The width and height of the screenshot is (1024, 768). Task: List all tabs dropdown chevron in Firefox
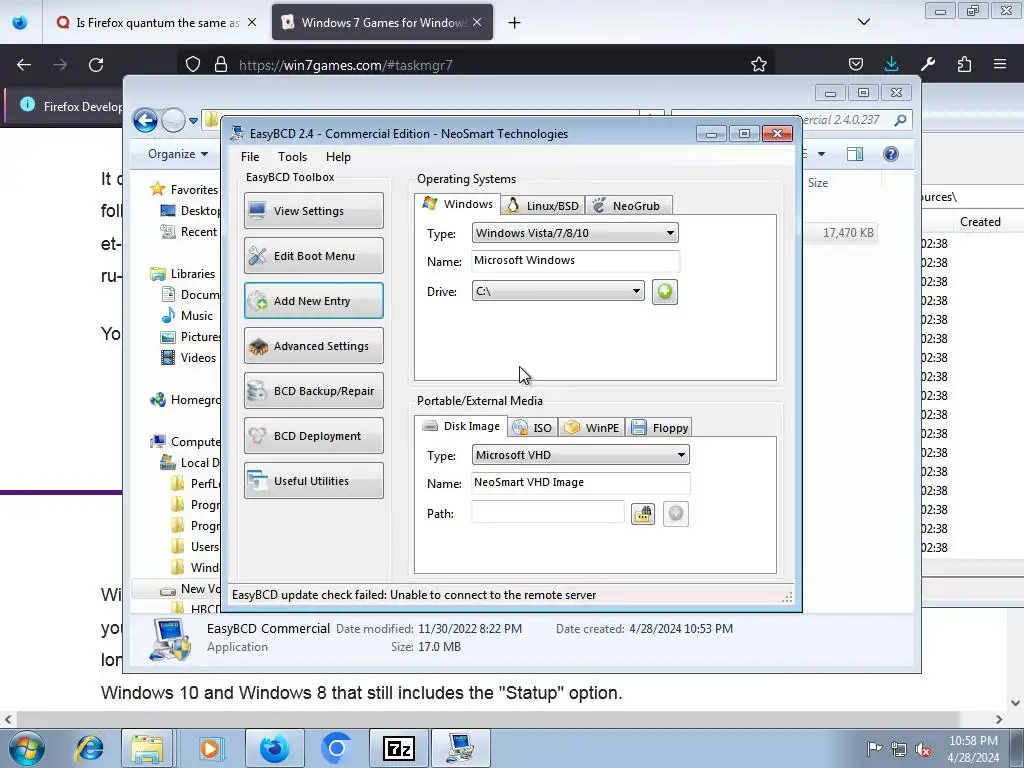(x=863, y=22)
